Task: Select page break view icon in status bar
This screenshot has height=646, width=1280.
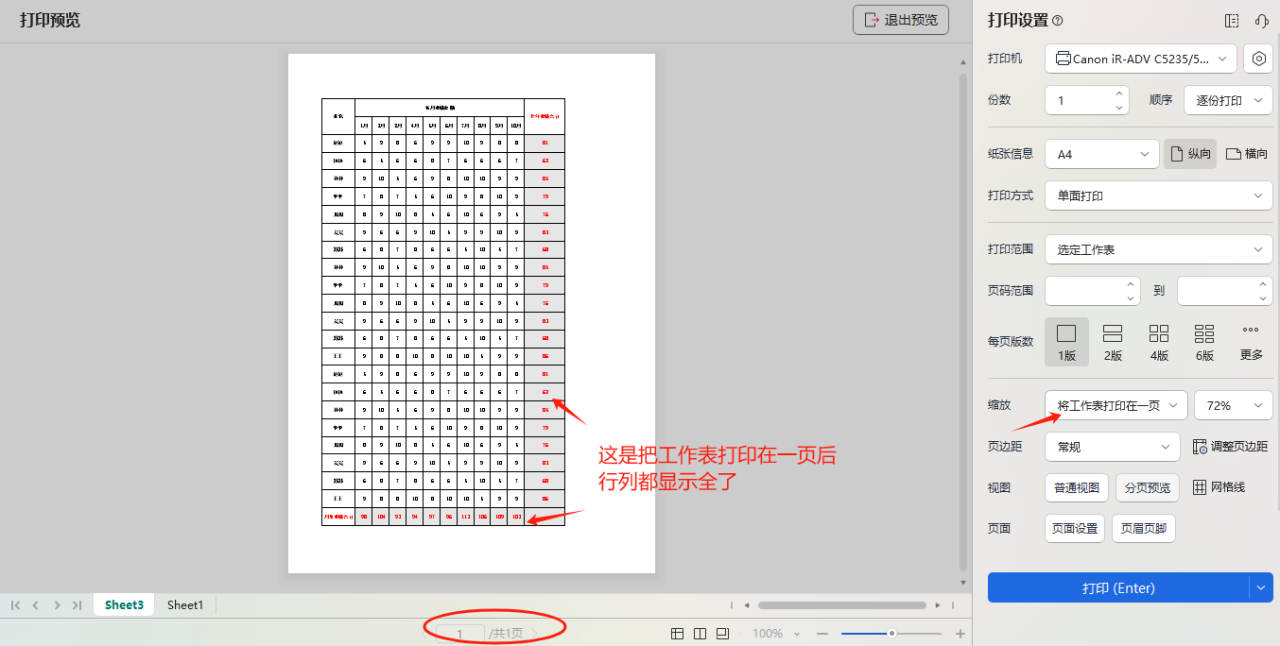Action: (723, 633)
